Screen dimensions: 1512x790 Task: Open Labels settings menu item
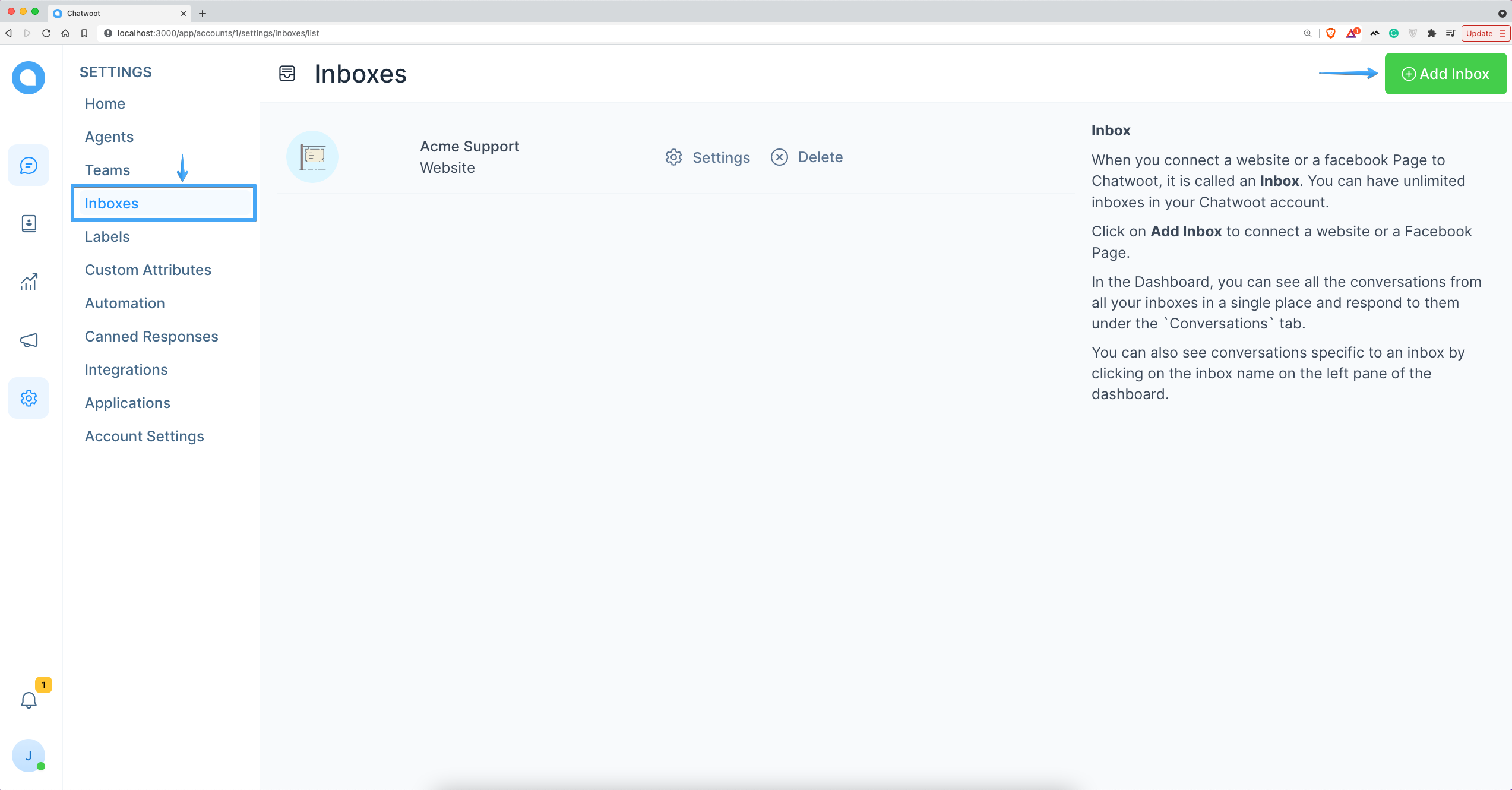[x=106, y=236]
